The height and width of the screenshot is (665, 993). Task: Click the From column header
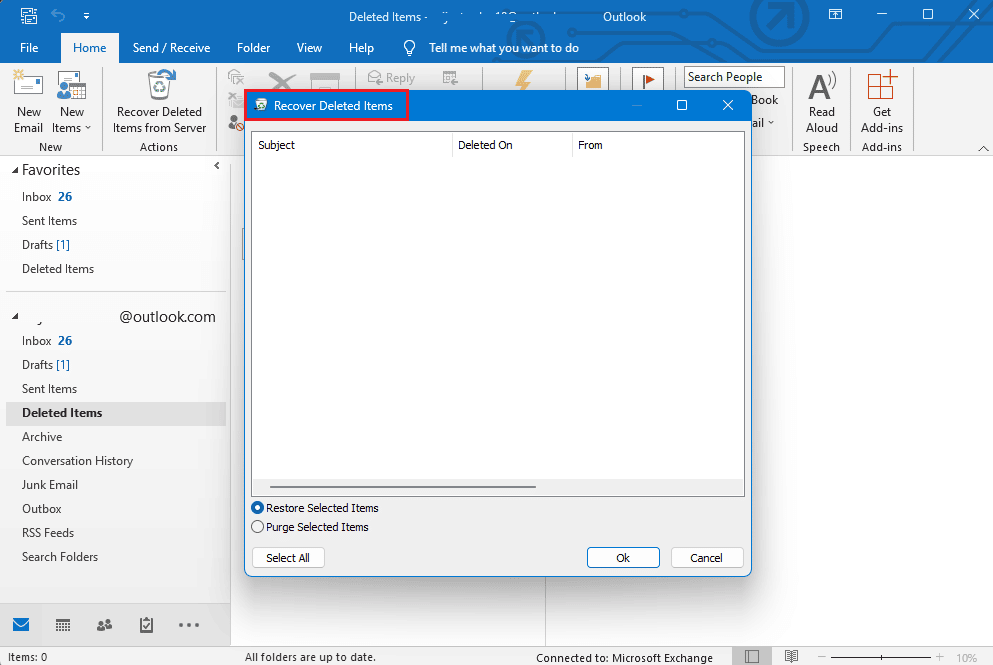coord(658,145)
